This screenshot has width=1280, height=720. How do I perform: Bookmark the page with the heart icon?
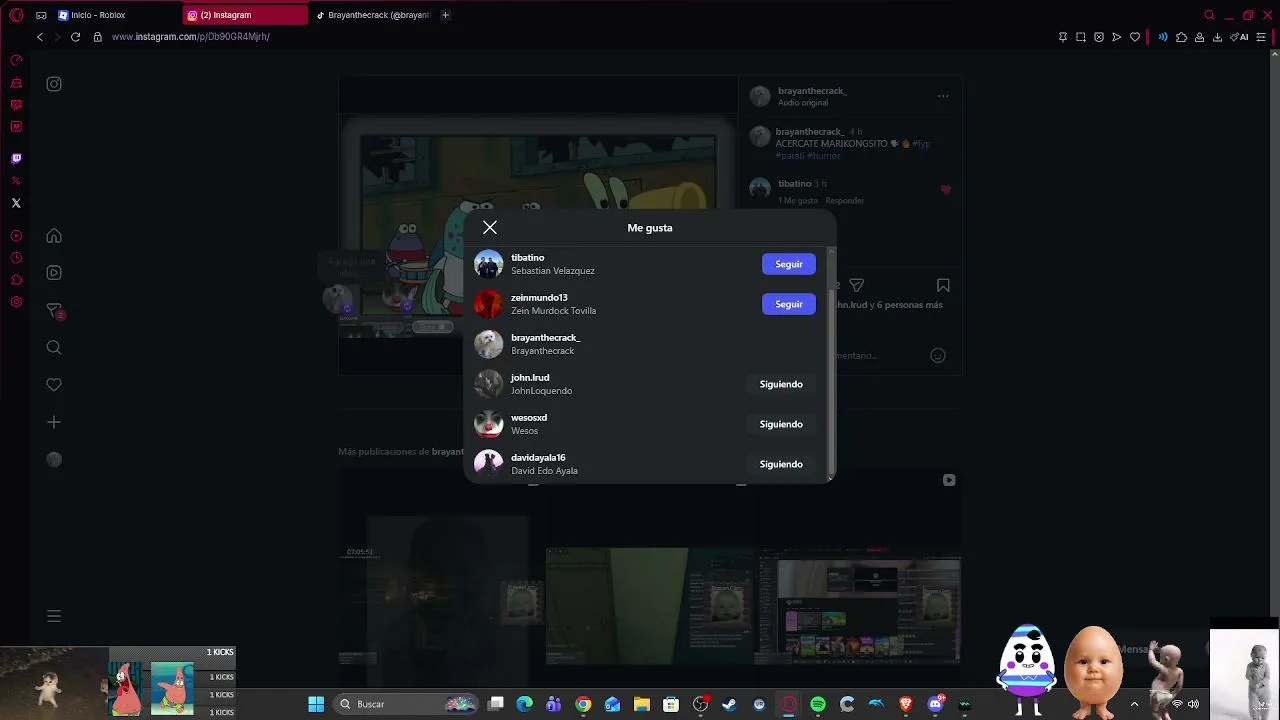(1135, 37)
